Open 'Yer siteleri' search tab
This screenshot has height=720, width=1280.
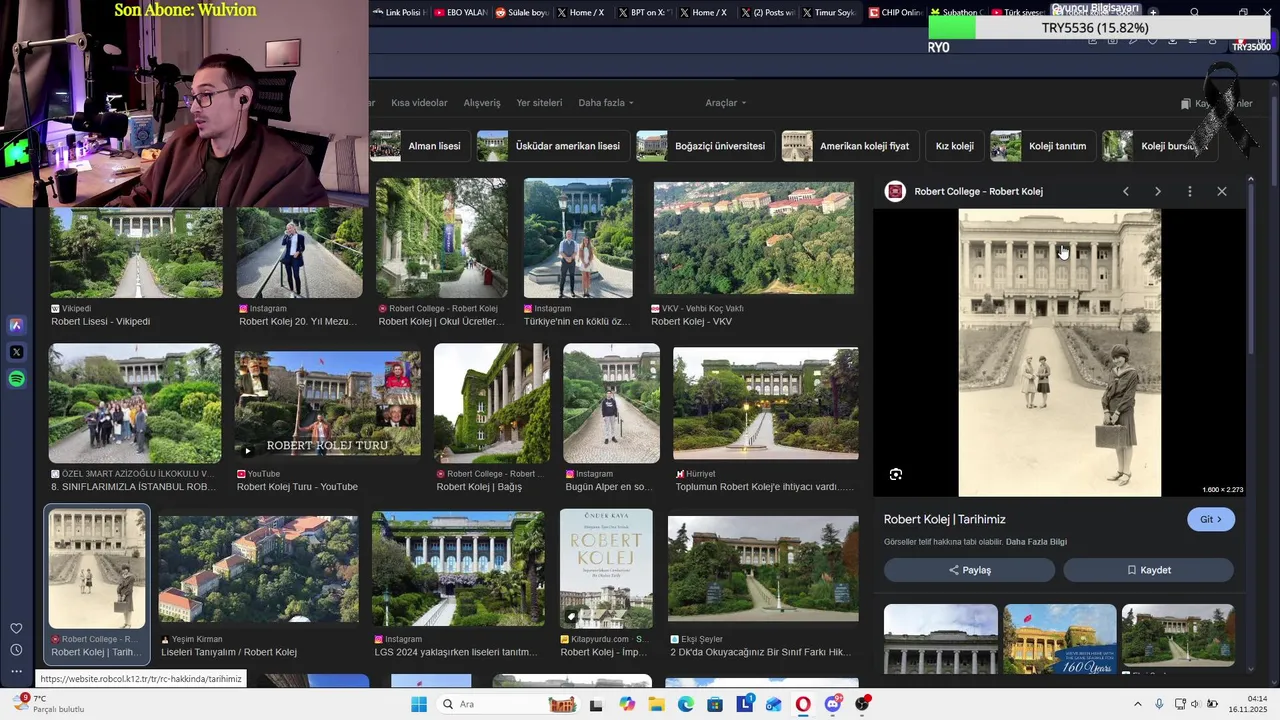(x=539, y=103)
